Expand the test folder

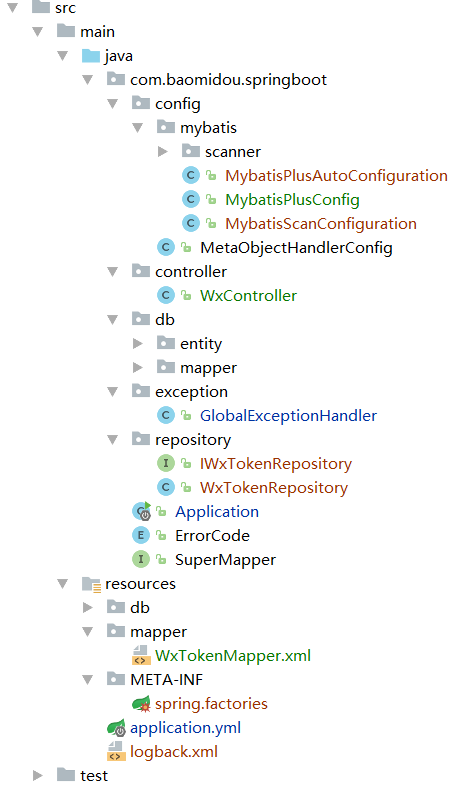[38, 775]
